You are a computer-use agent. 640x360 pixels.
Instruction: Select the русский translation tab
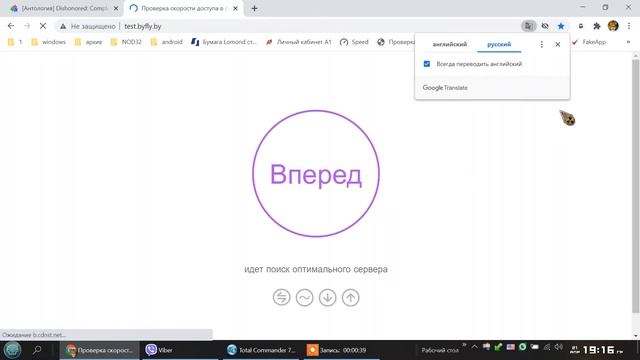click(x=499, y=44)
